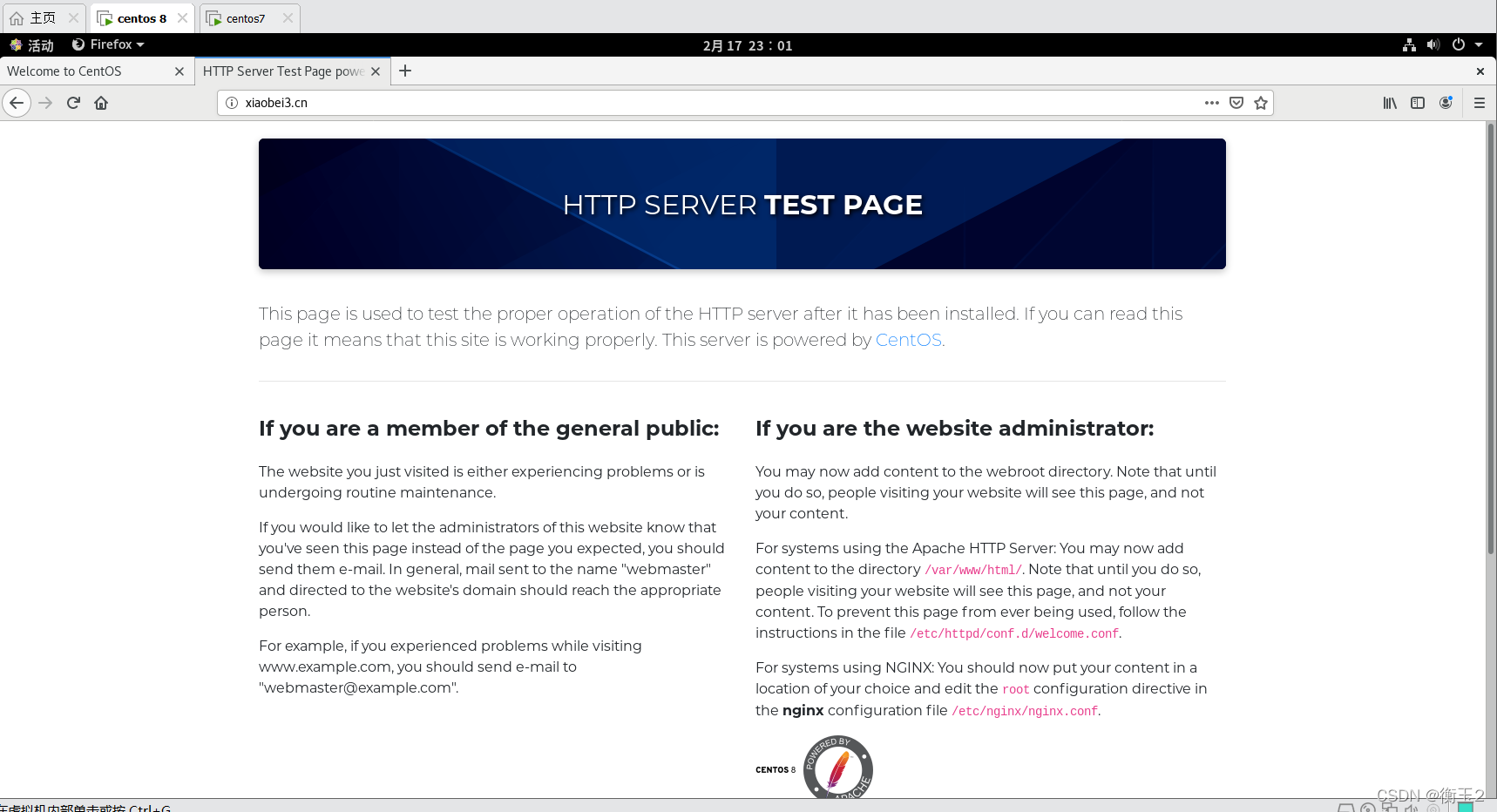The image size is (1497, 812).
Task: Open the Firefox account icon
Action: (1446, 103)
